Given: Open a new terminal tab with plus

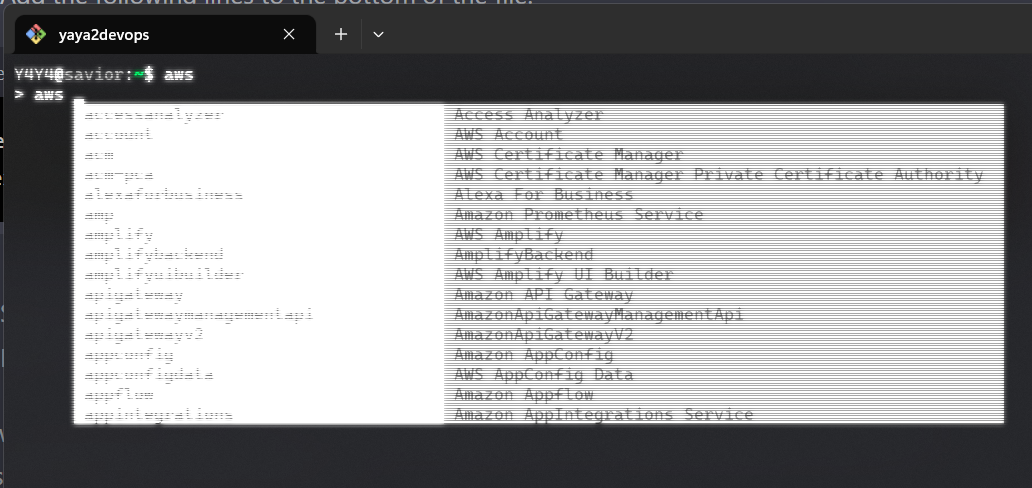Looking at the screenshot, I should tap(341, 34).
